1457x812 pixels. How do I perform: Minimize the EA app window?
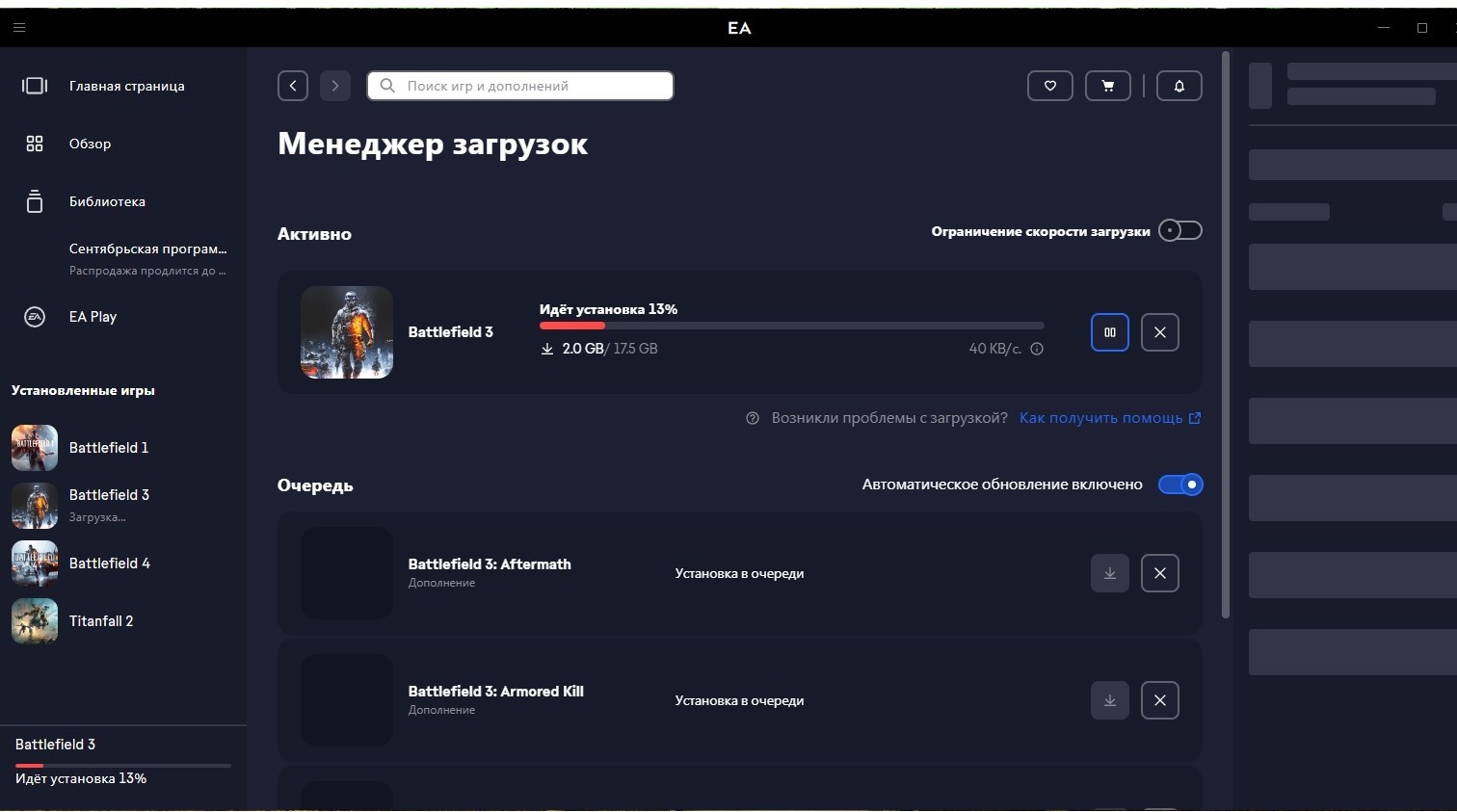coord(1384,28)
